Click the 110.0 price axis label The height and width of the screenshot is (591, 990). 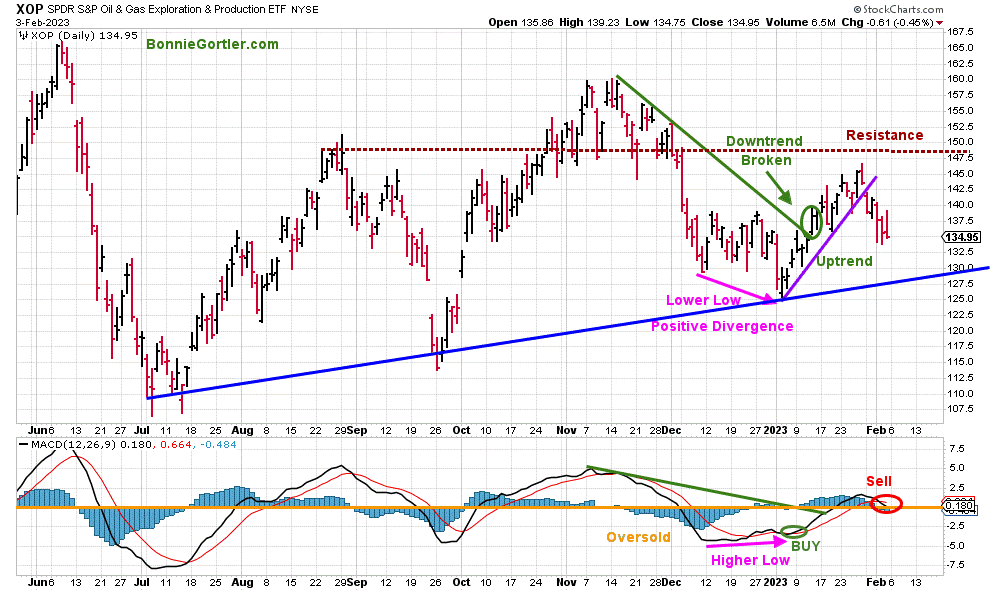(960, 393)
